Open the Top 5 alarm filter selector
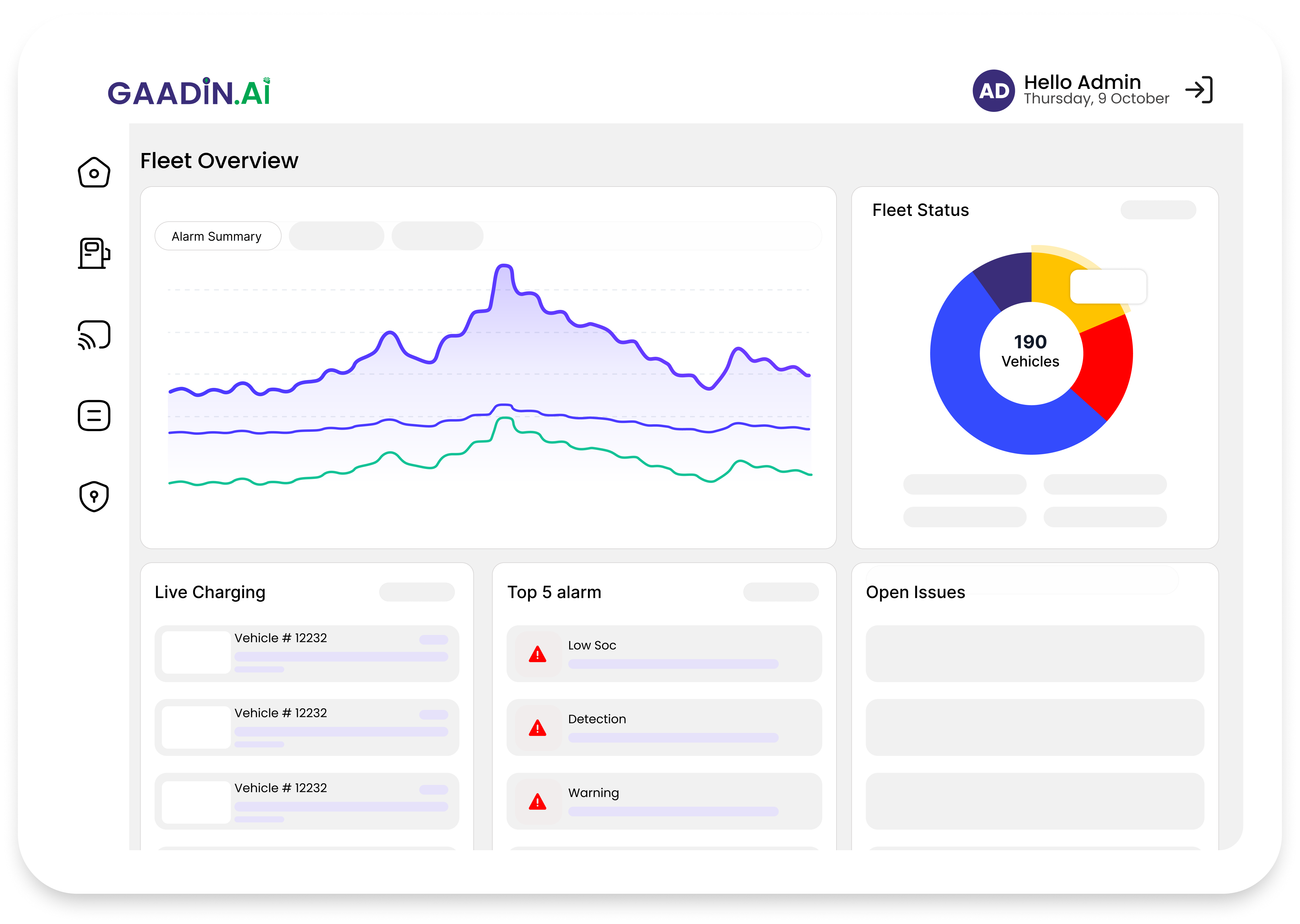 780,592
